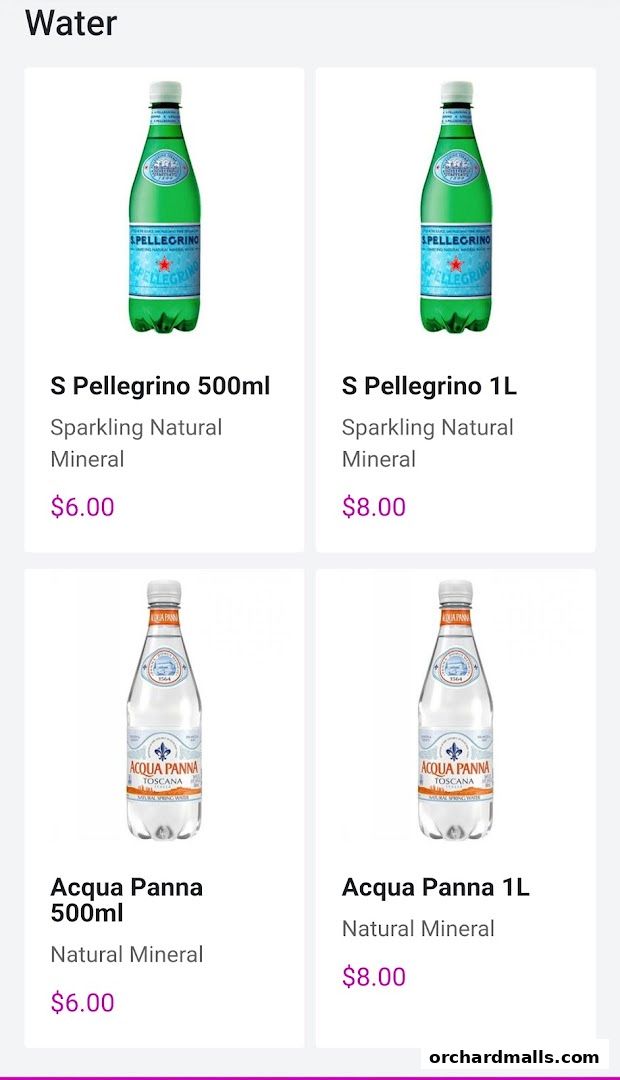Click the Acqua Panna 1L bottle image
This screenshot has height=1080, width=620.
pyautogui.click(x=455, y=710)
